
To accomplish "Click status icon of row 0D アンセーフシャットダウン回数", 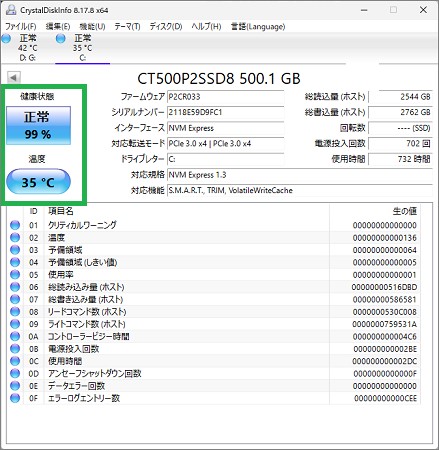I will click(x=15, y=374).
